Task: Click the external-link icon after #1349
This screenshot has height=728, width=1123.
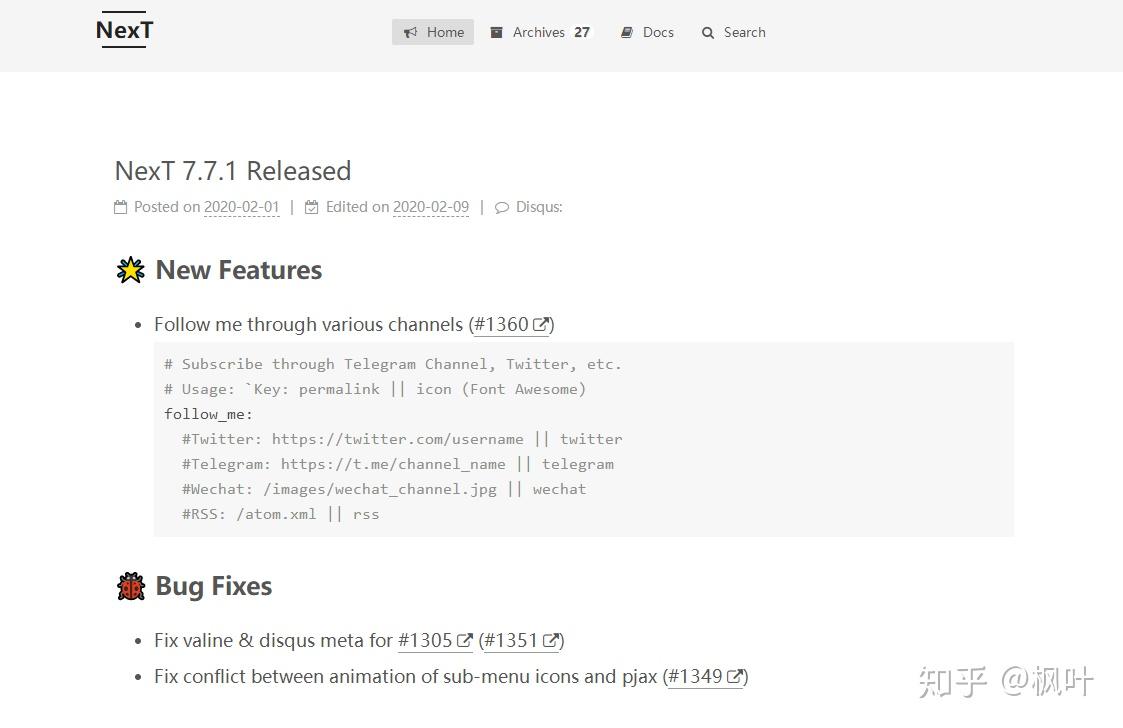Action: coord(734,677)
